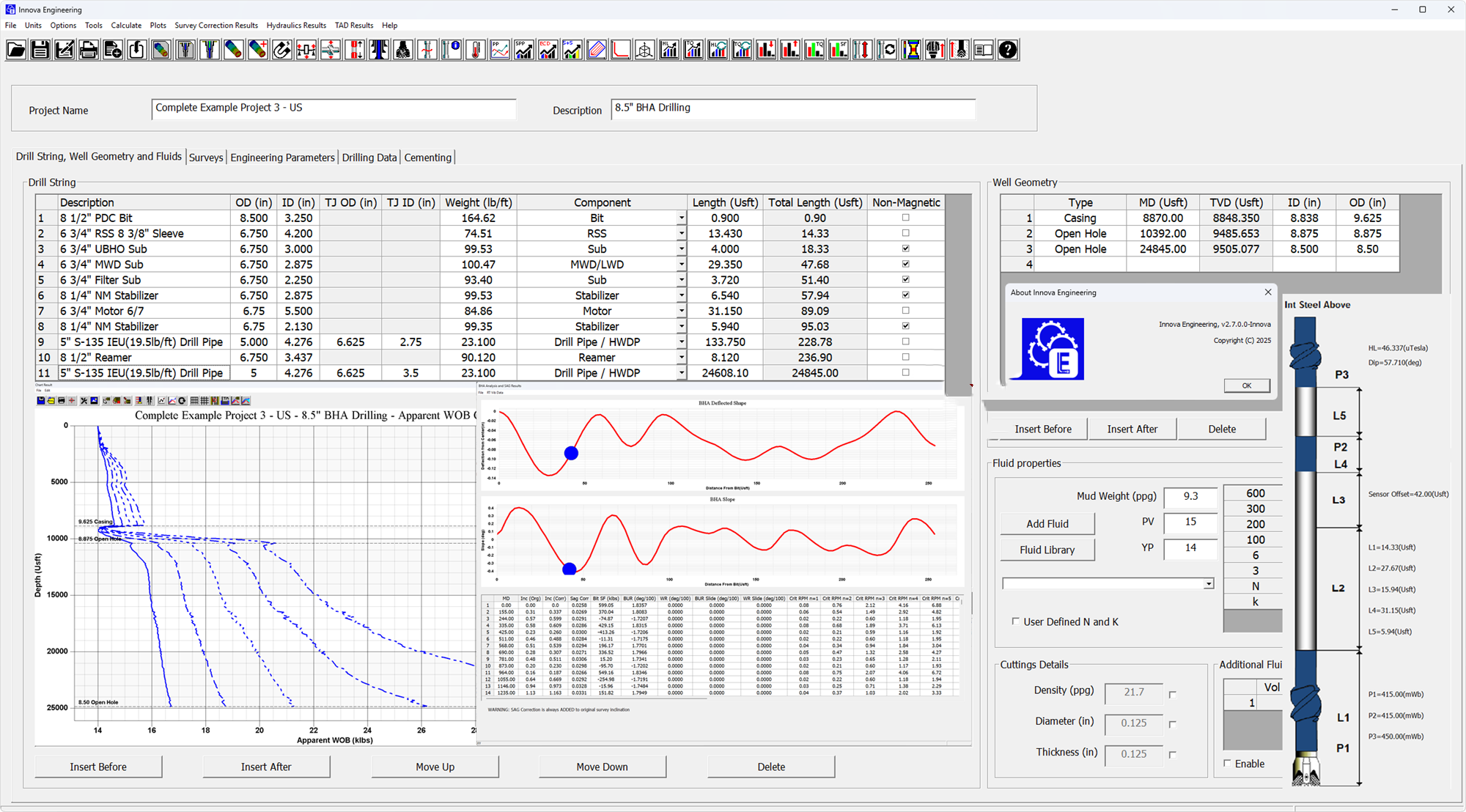Click the PV value field
This screenshot has height=812, width=1466.
click(x=1190, y=523)
